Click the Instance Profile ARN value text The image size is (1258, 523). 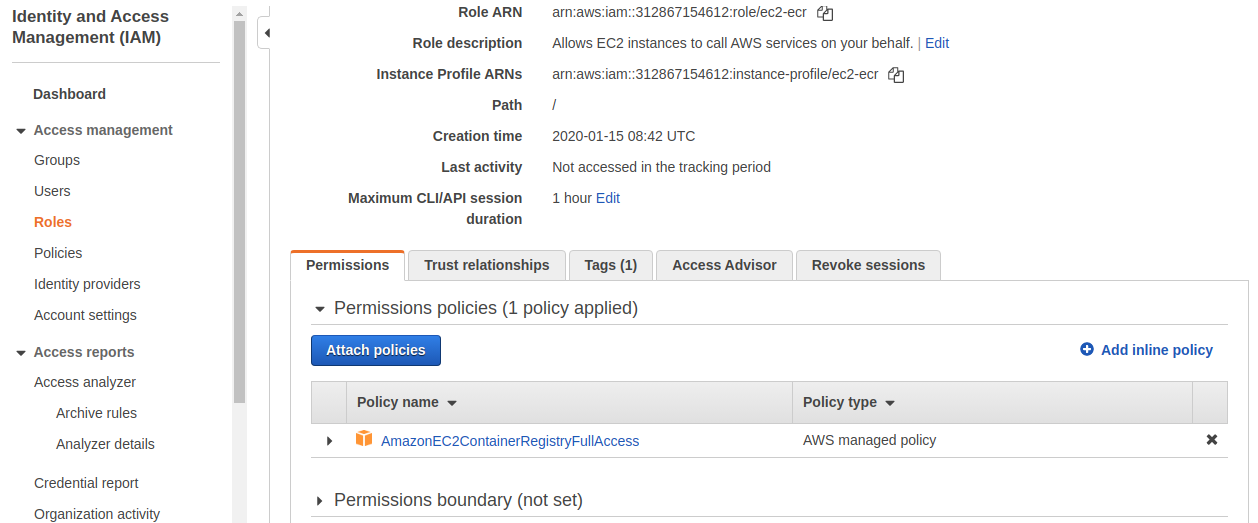(715, 74)
